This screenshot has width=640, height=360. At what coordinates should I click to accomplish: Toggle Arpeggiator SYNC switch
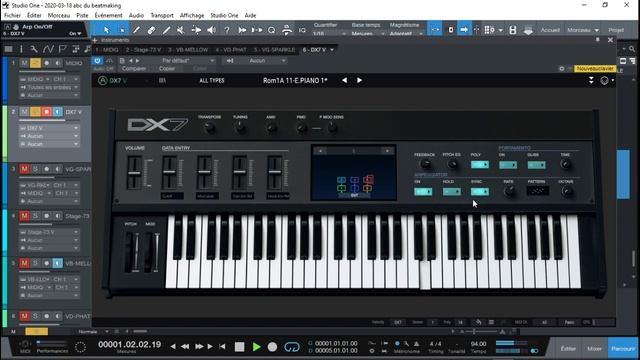(480, 191)
